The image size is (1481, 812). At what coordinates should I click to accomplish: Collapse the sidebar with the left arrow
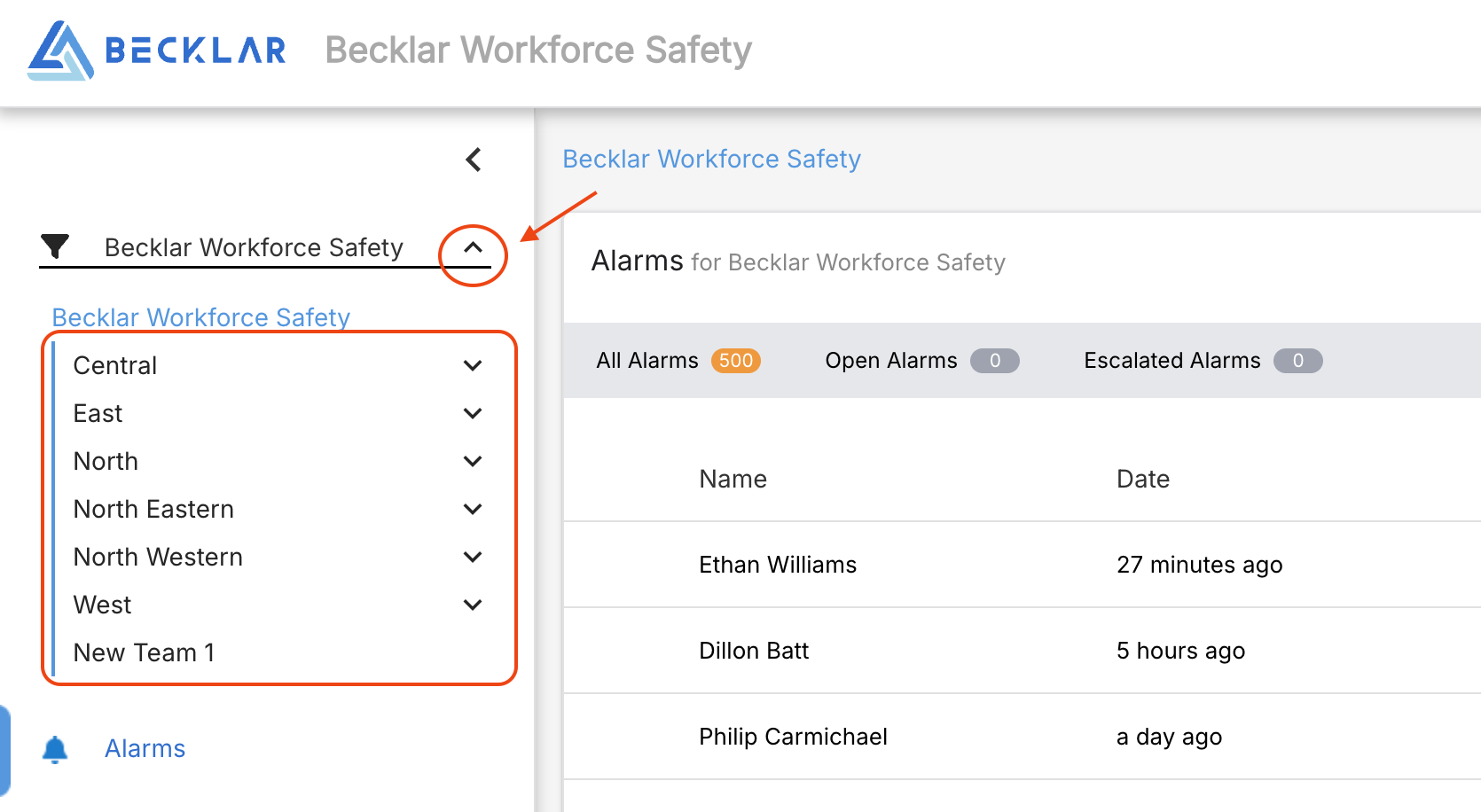click(x=474, y=160)
